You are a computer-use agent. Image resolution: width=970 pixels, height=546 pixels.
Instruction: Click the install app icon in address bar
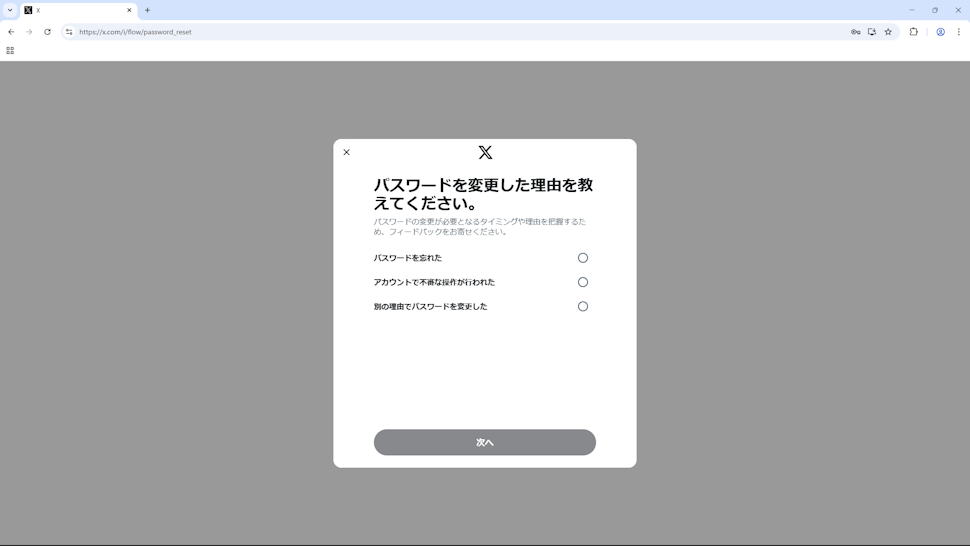tap(872, 32)
